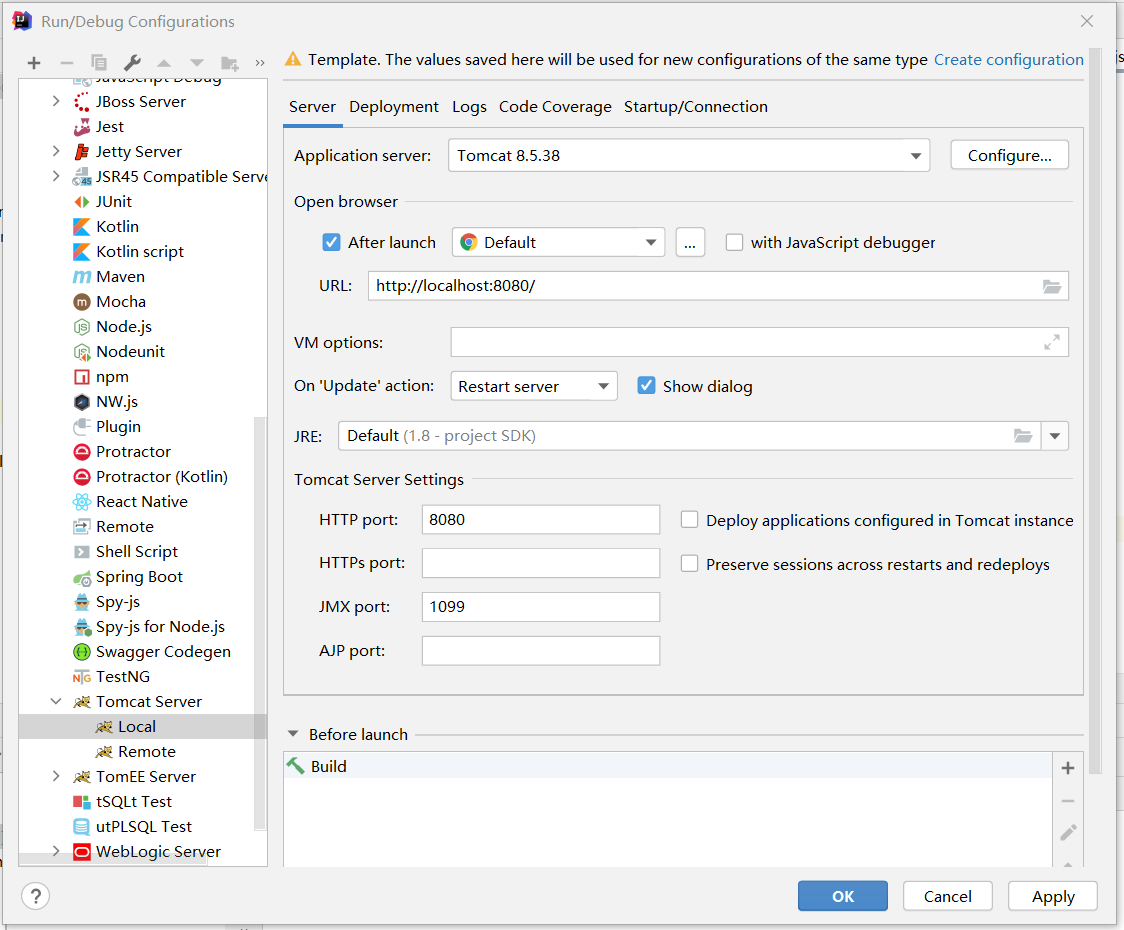Viewport: 1124px width, 930px height.
Task: Click browser ellipsis button
Action: click(x=690, y=242)
